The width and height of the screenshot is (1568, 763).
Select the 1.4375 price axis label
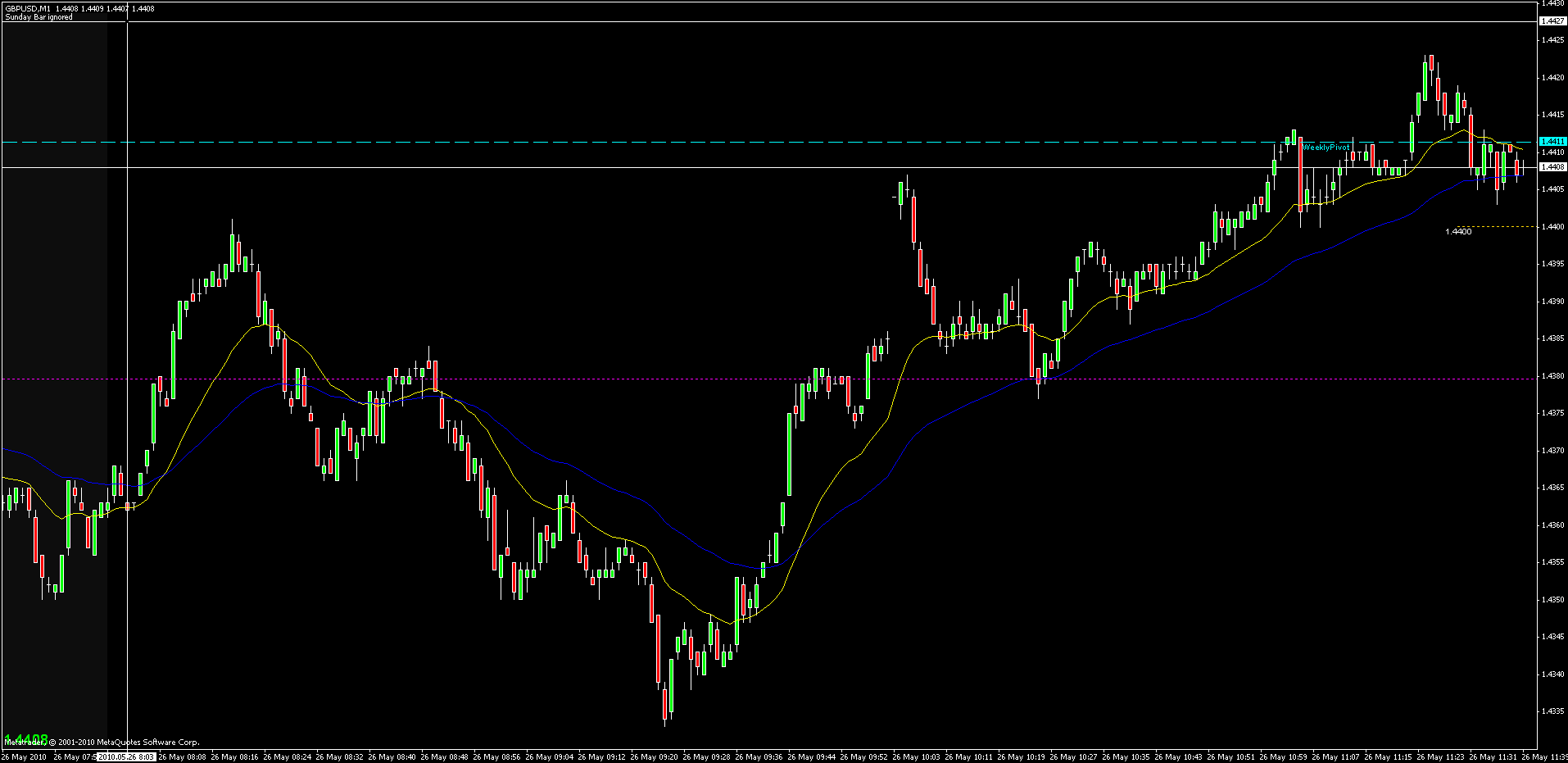pos(1553,413)
